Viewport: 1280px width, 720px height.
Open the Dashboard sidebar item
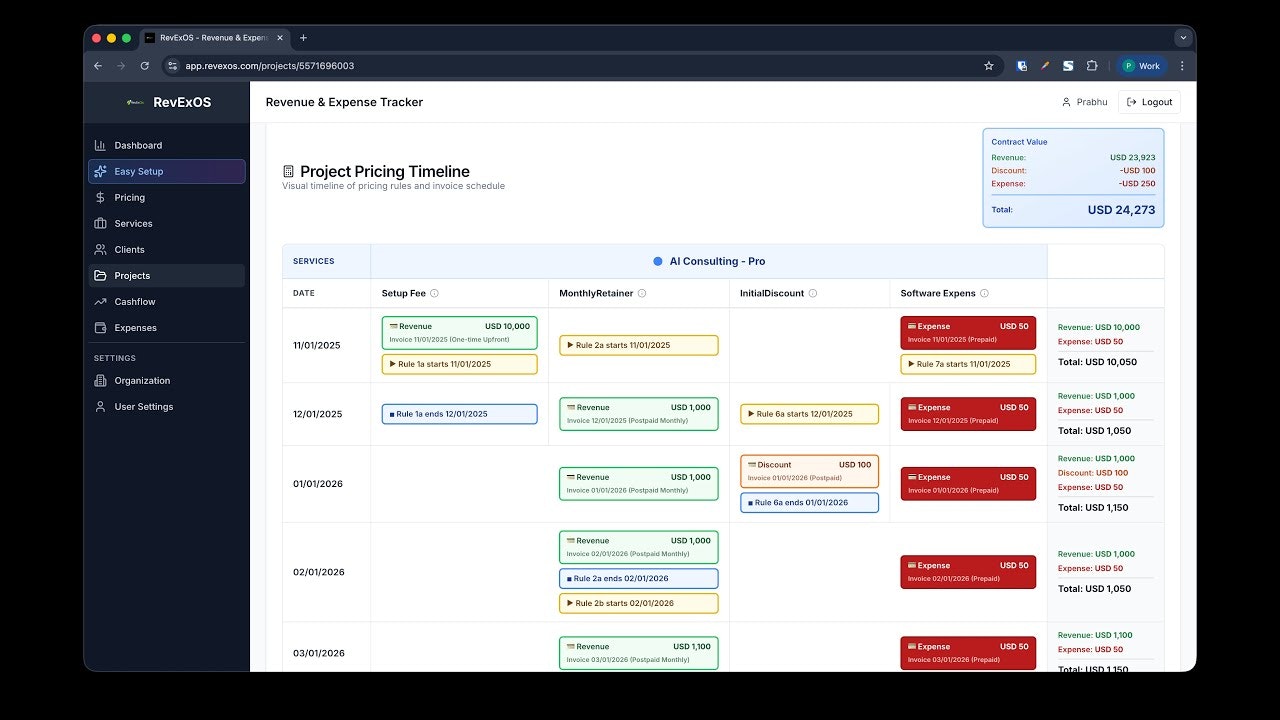pos(166,145)
